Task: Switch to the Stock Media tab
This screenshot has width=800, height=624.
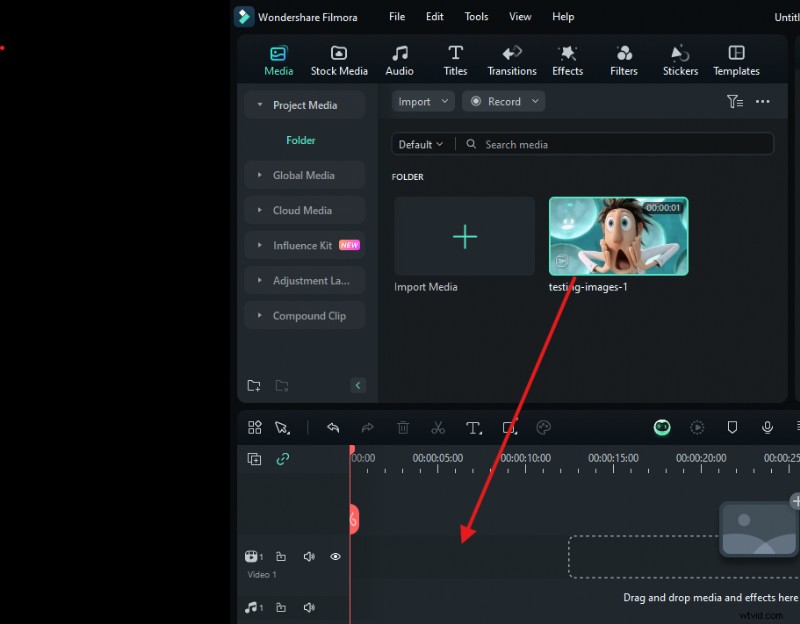Action: click(339, 59)
